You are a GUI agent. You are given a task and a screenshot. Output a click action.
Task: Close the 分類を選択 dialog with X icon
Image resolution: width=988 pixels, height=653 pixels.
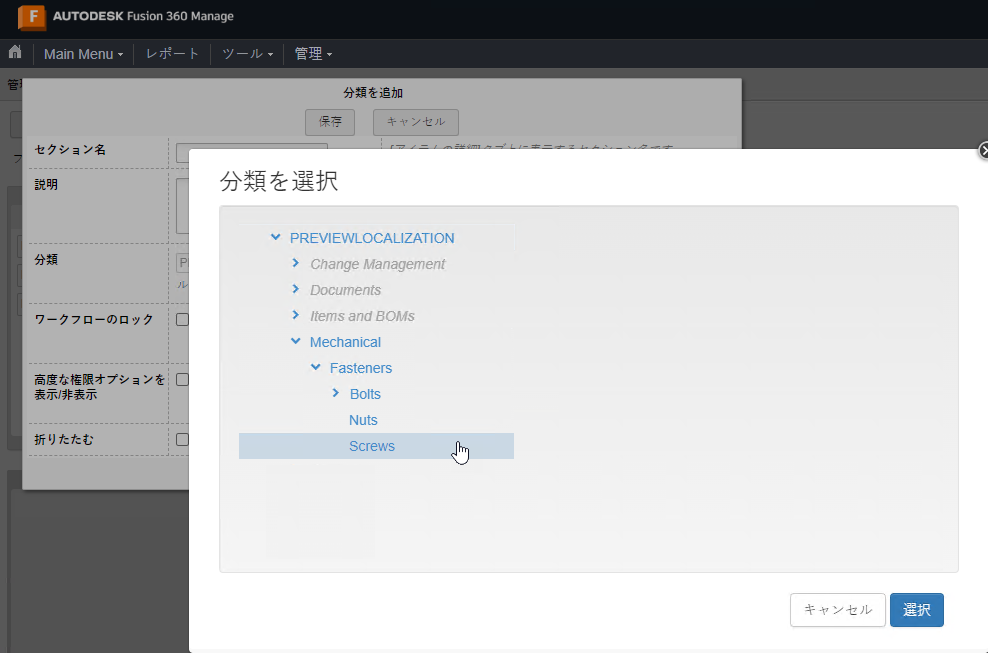click(x=984, y=151)
